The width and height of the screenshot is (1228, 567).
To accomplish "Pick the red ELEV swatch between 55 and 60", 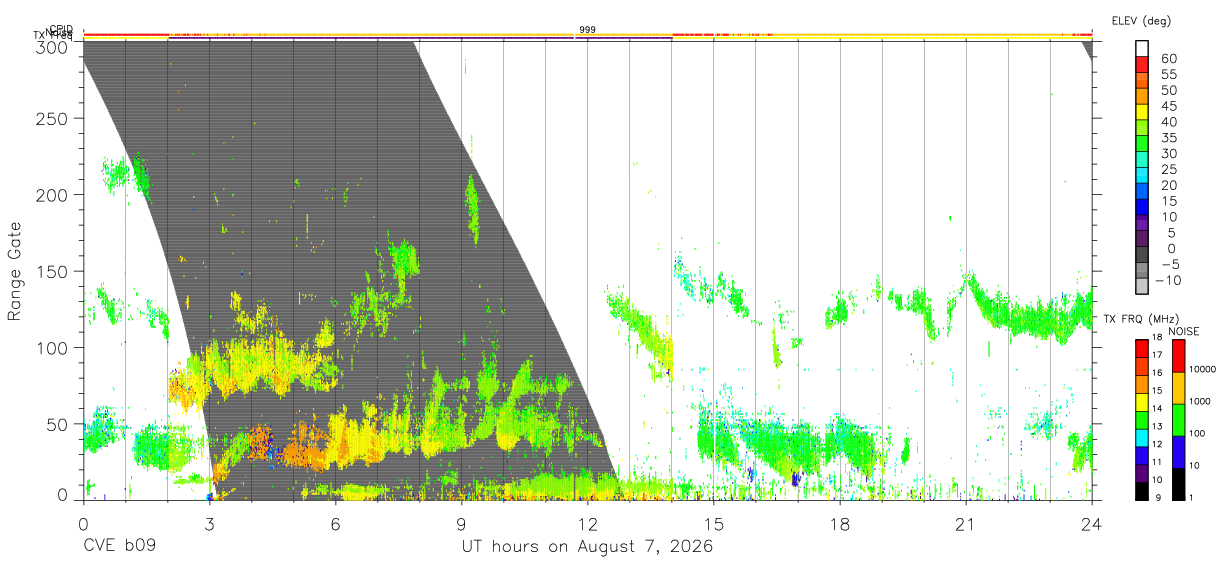I will (1142, 65).
